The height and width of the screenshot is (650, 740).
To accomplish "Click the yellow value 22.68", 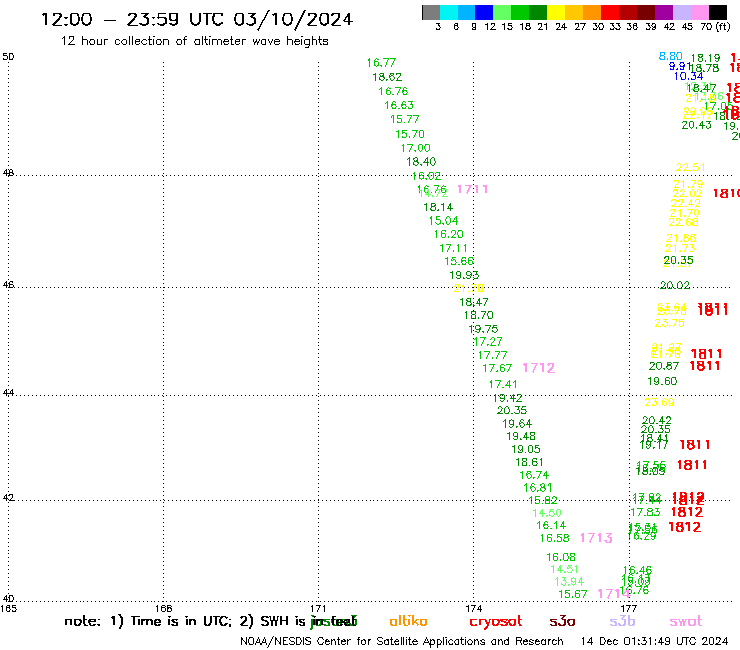I will click(x=684, y=222).
